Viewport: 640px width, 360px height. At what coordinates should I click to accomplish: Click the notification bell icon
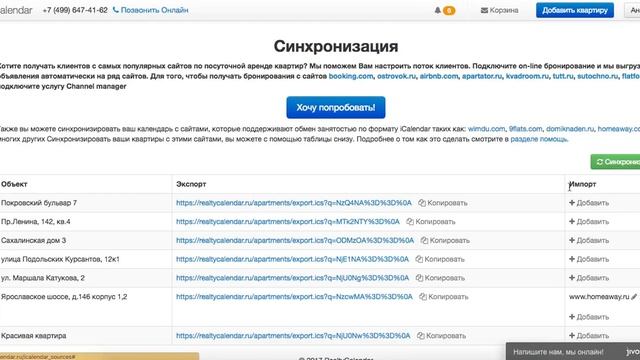(438, 10)
